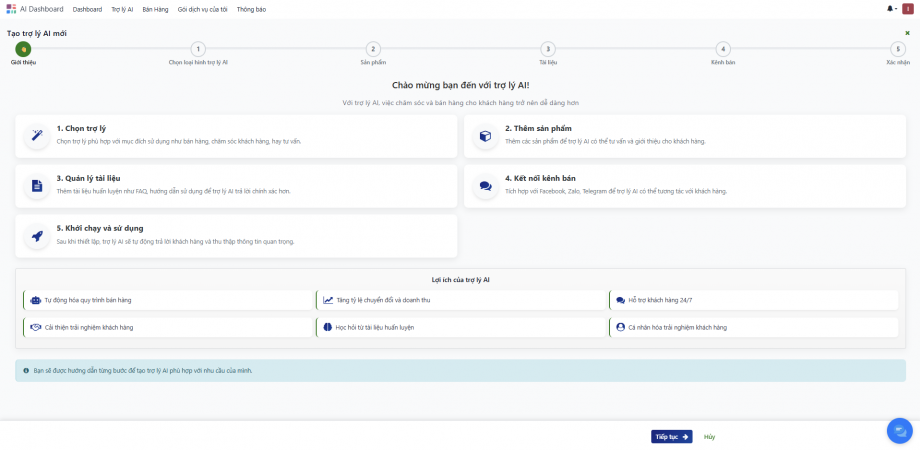The image size is (920, 450).
Task: Click the box icon for Thêm sản phẩm
Action: 485,135
